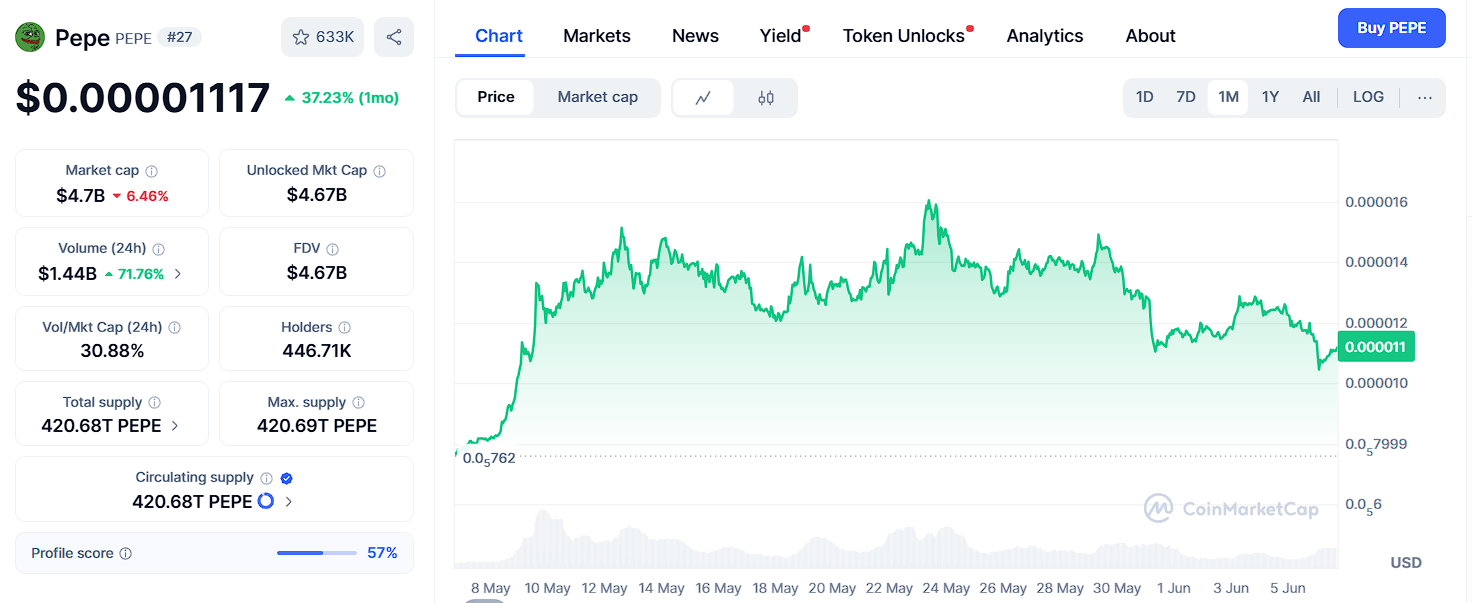Show info icon for Circulating supply
Screen dimensions: 1472x603
click(266, 478)
